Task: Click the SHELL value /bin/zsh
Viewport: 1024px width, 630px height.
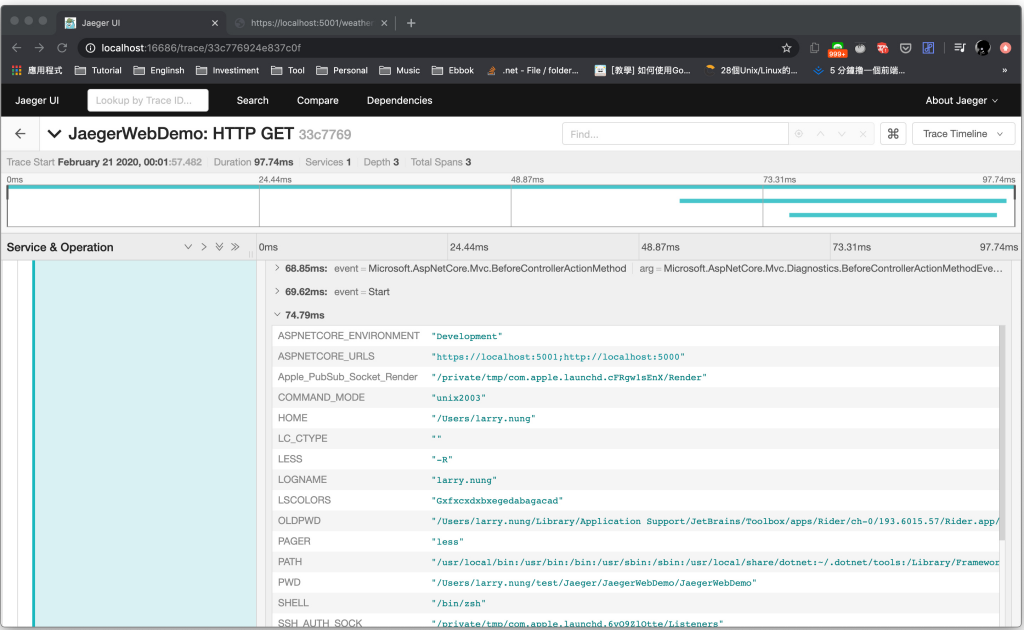Action: tap(458, 603)
